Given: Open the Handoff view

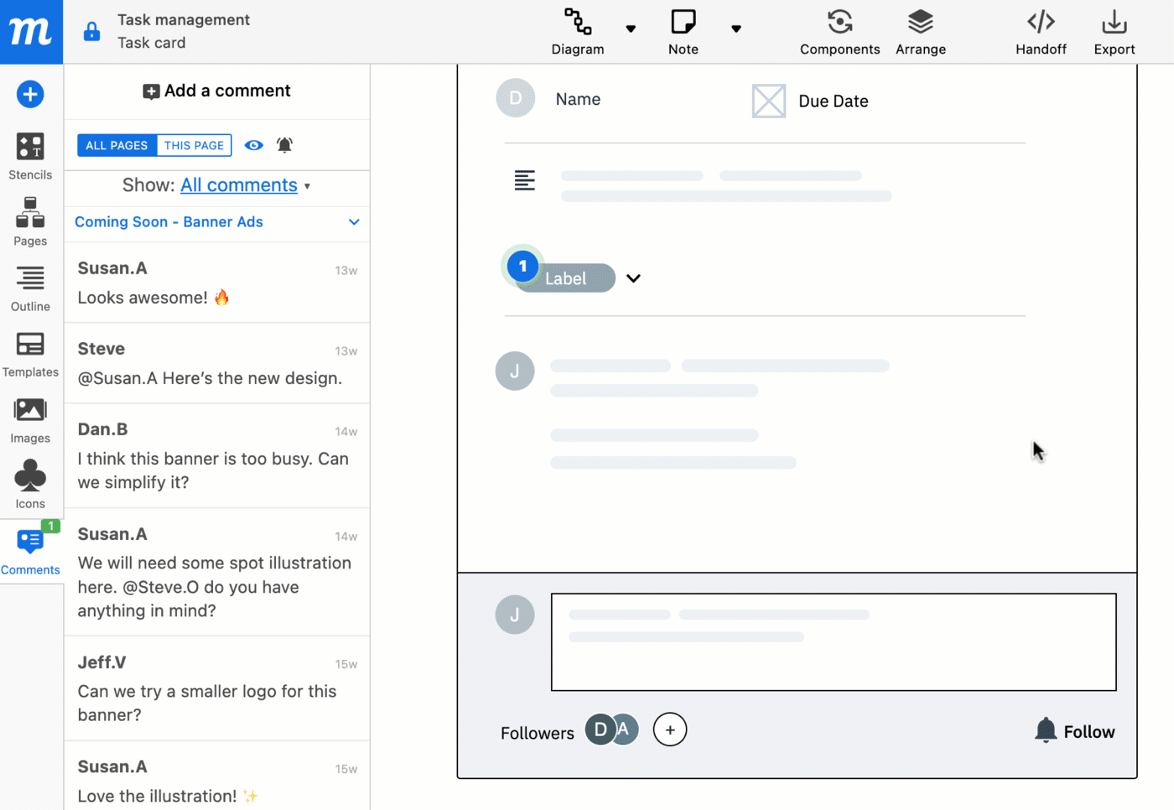Looking at the screenshot, I should pyautogui.click(x=1041, y=32).
